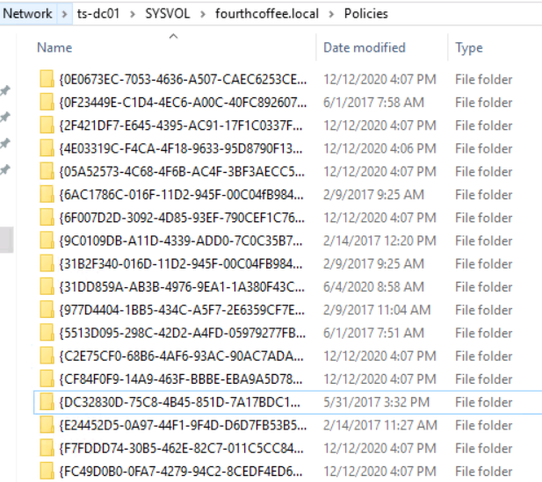Select the folder icon for {977D4404-1BB5
542x482 pixels.
pos(47,309)
